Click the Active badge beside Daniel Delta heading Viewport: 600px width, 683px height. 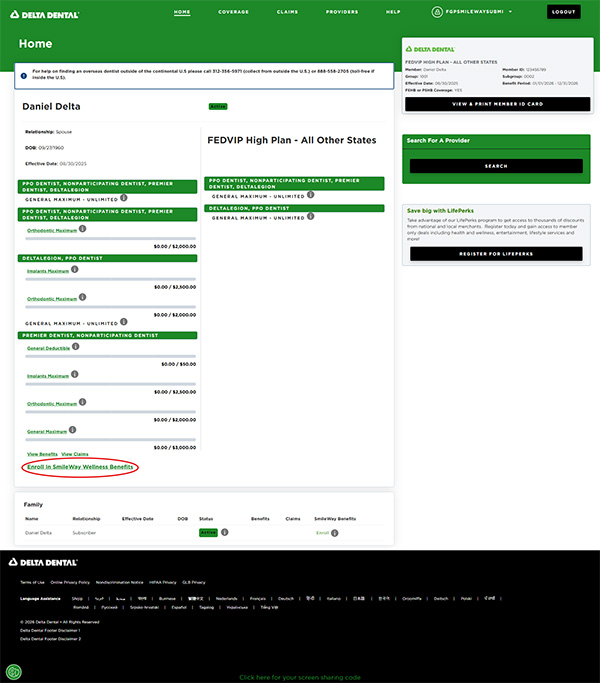point(218,106)
